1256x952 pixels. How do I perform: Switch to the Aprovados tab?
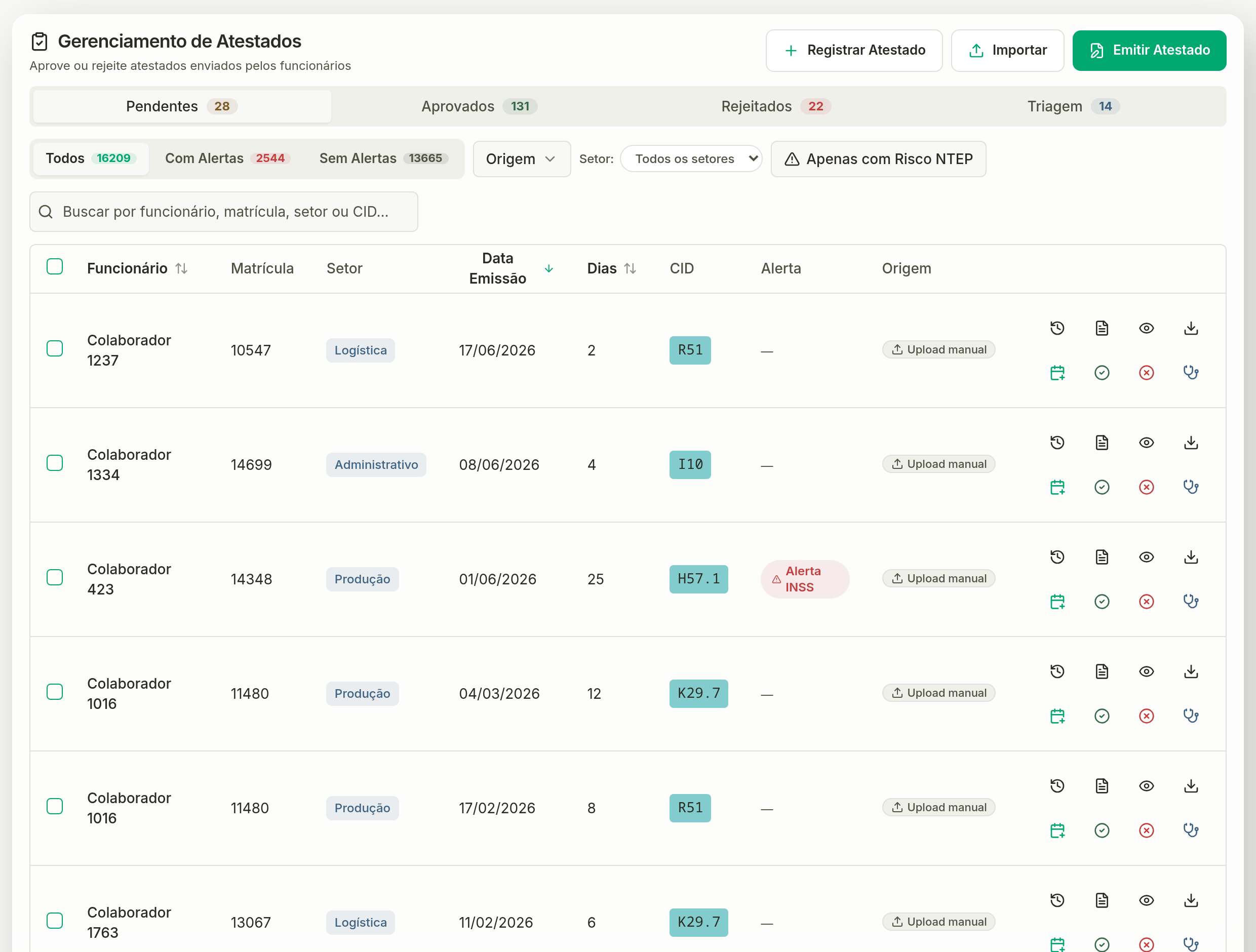[x=479, y=106]
